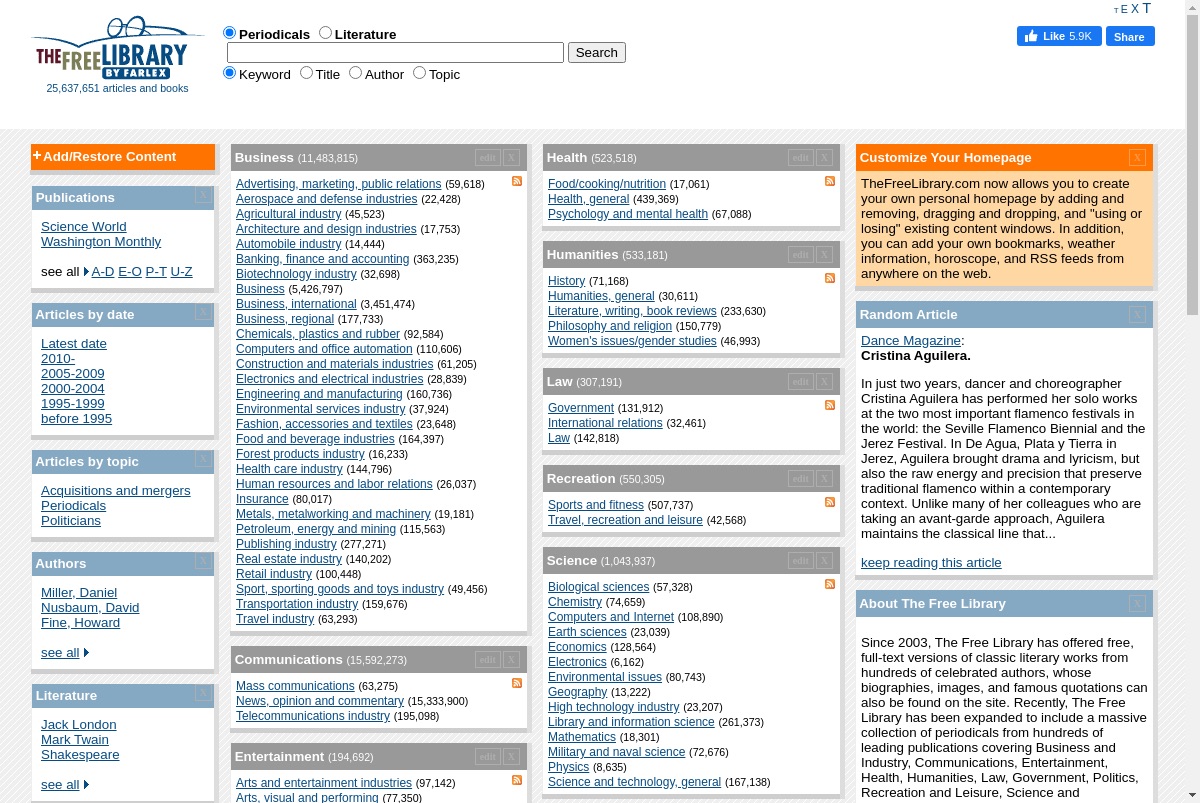Select the Topic search option
Image resolution: width=1200 pixels, height=803 pixels.
[419, 73]
